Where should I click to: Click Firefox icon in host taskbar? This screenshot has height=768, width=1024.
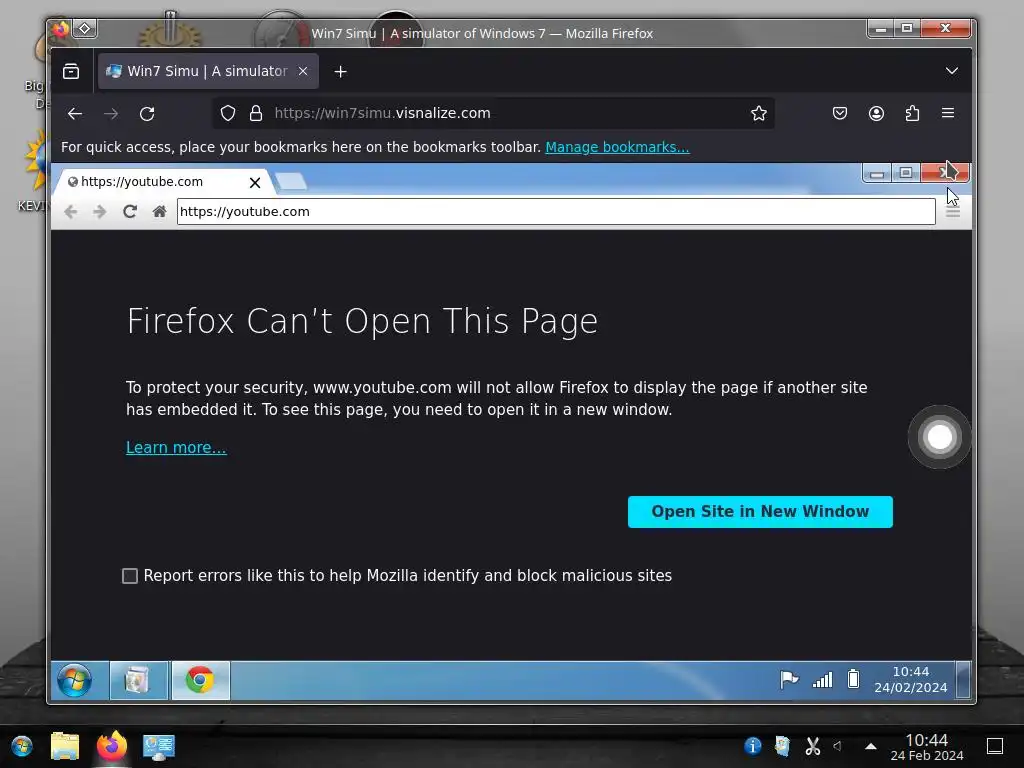point(112,746)
